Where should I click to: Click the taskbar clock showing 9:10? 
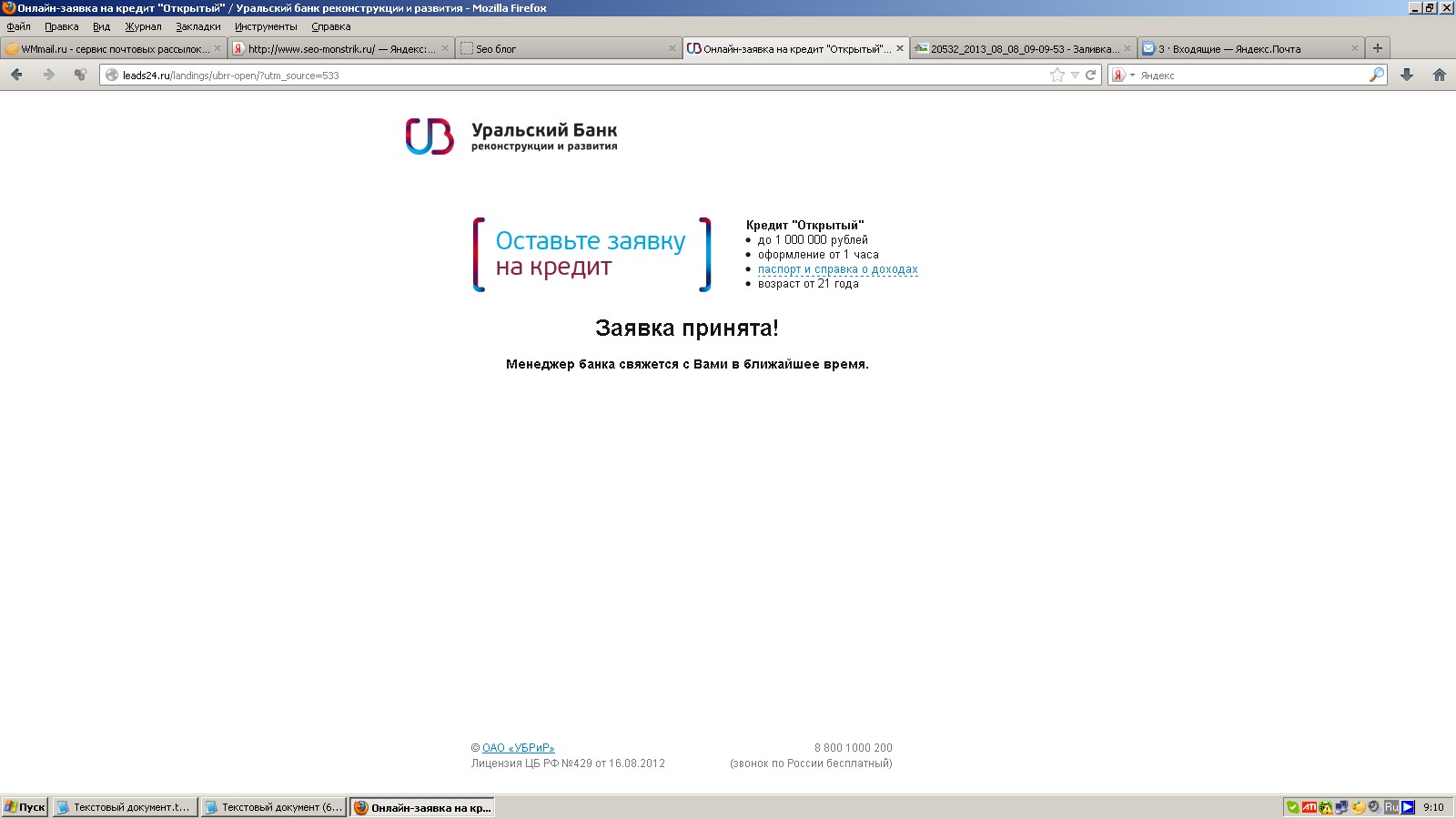coord(1433,807)
